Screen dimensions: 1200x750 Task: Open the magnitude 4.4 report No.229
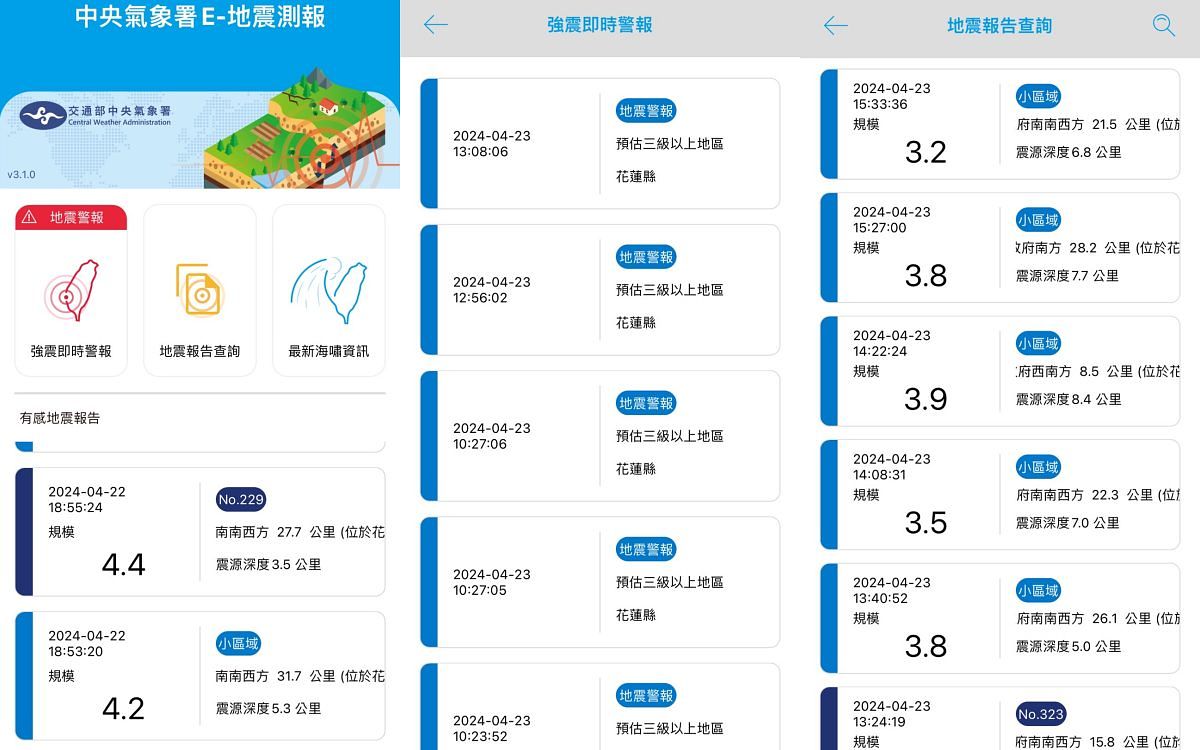pos(200,531)
